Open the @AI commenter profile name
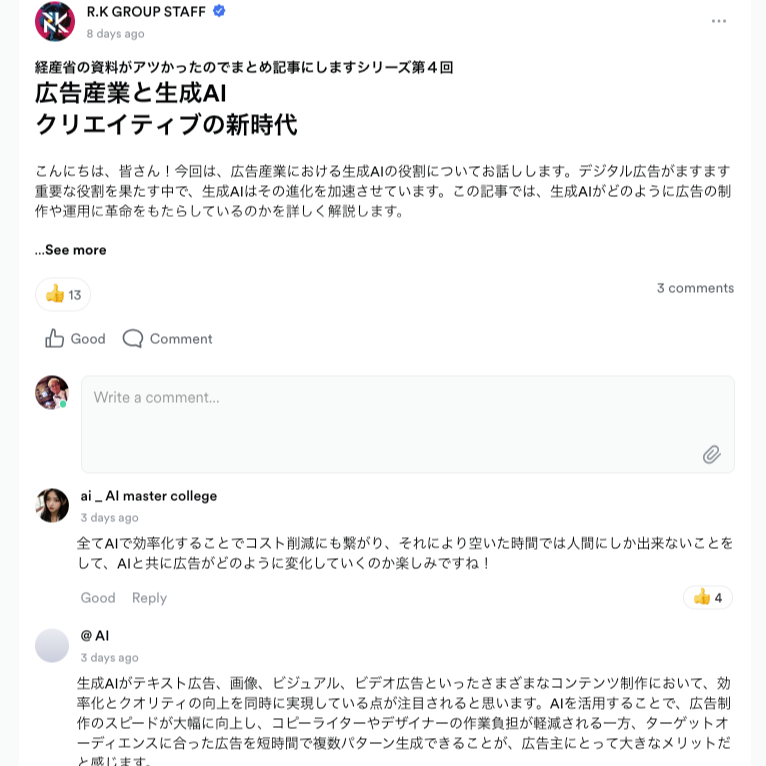This screenshot has height=766, width=766. pos(95,636)
